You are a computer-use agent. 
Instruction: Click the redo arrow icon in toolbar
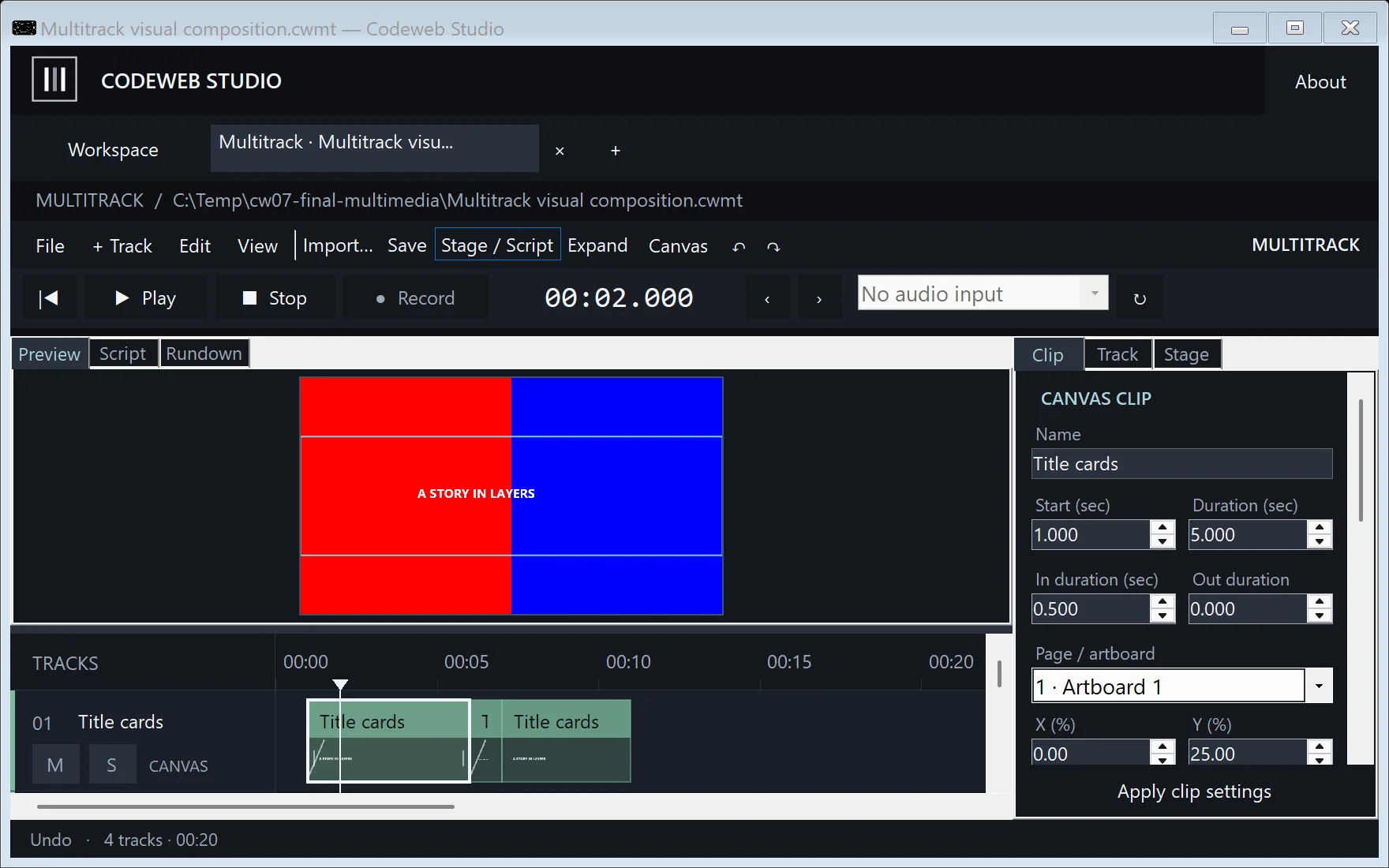click(773, 247)
